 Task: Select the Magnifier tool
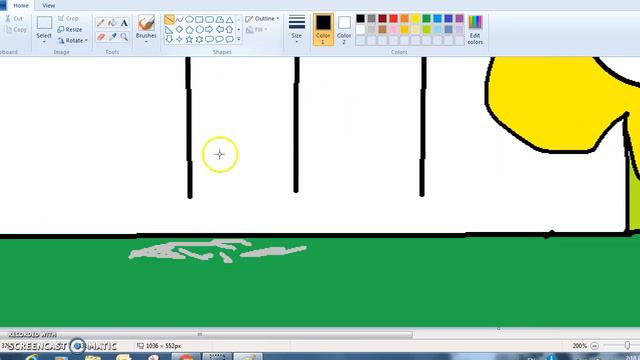tap(124, 37)
